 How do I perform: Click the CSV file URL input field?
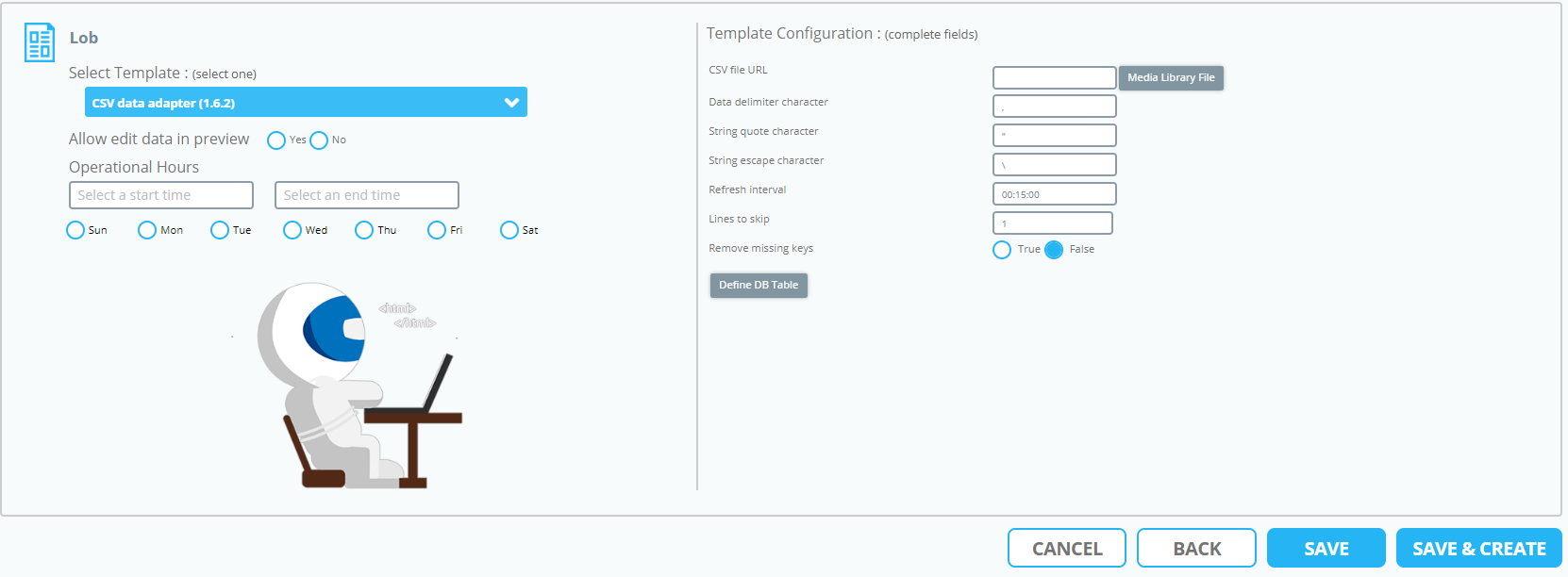1054,77
